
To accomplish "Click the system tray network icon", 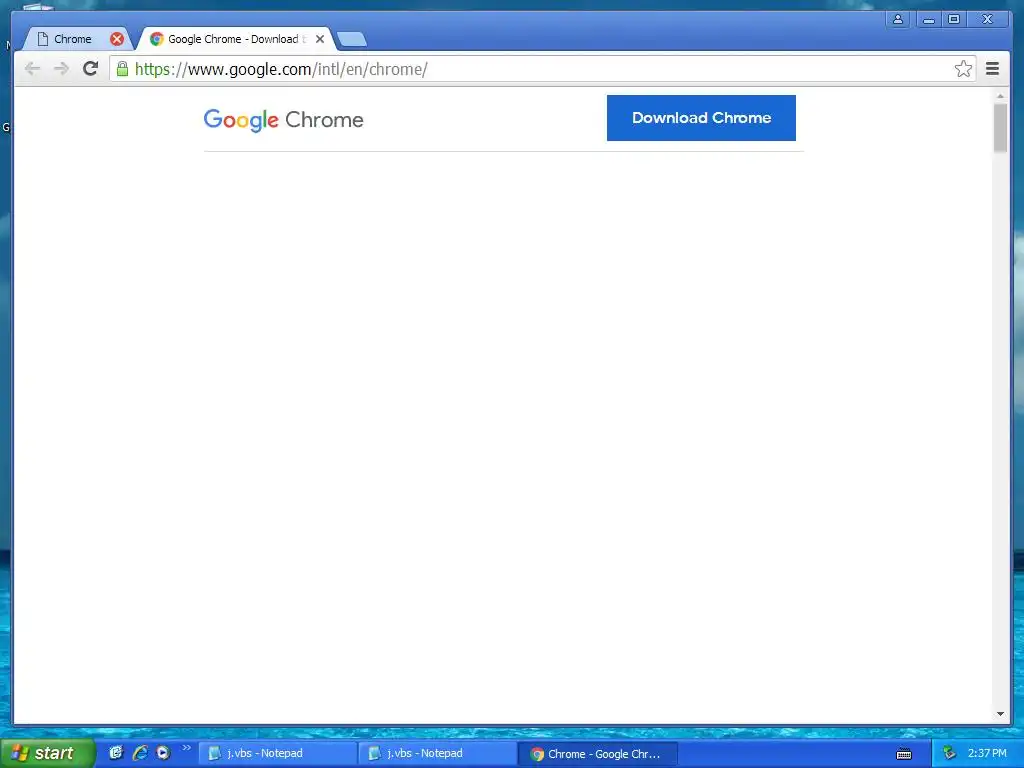I will coord(950,754).
